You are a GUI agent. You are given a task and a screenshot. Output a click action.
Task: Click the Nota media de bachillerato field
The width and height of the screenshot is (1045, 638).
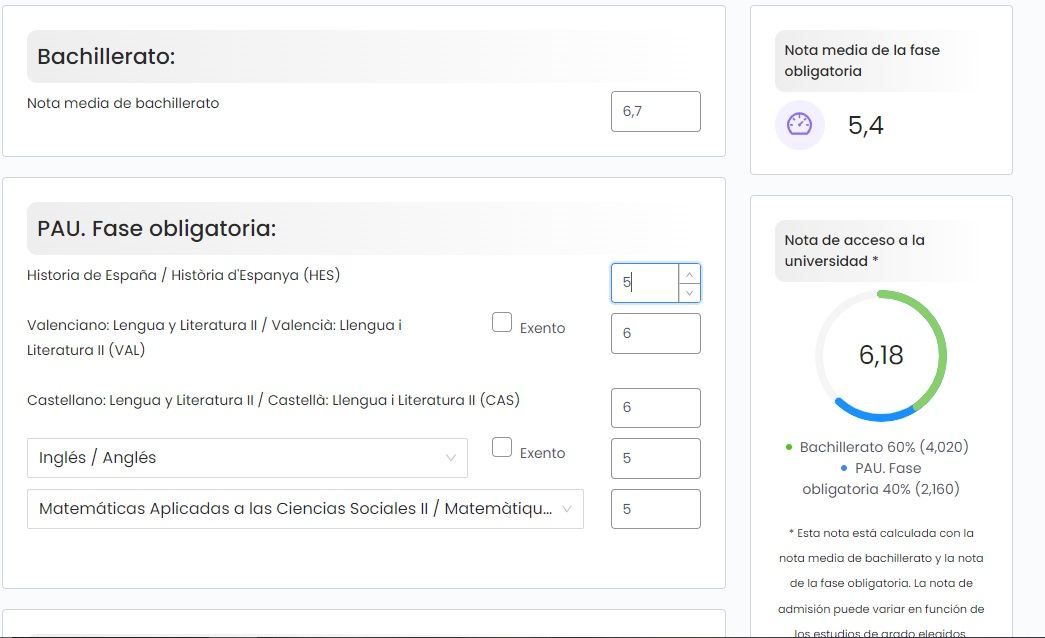point(655,111)
